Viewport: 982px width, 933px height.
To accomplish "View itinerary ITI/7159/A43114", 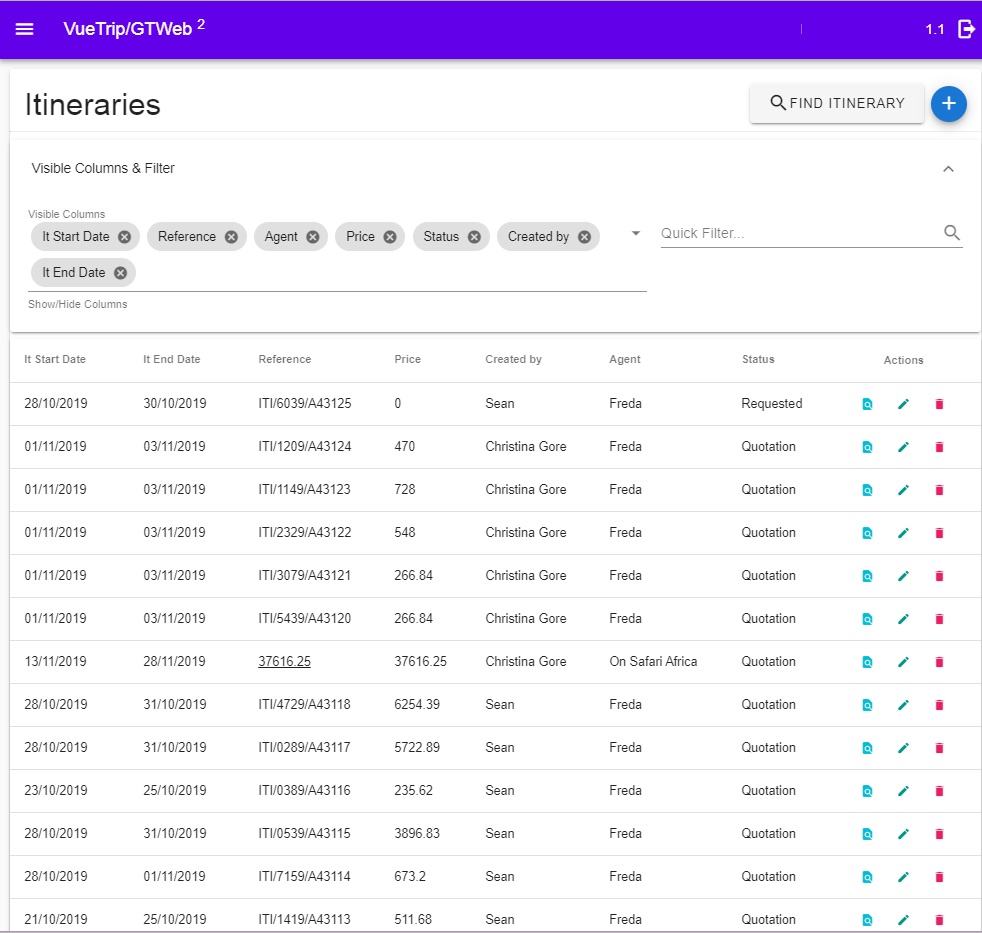I will coord(867,877).
